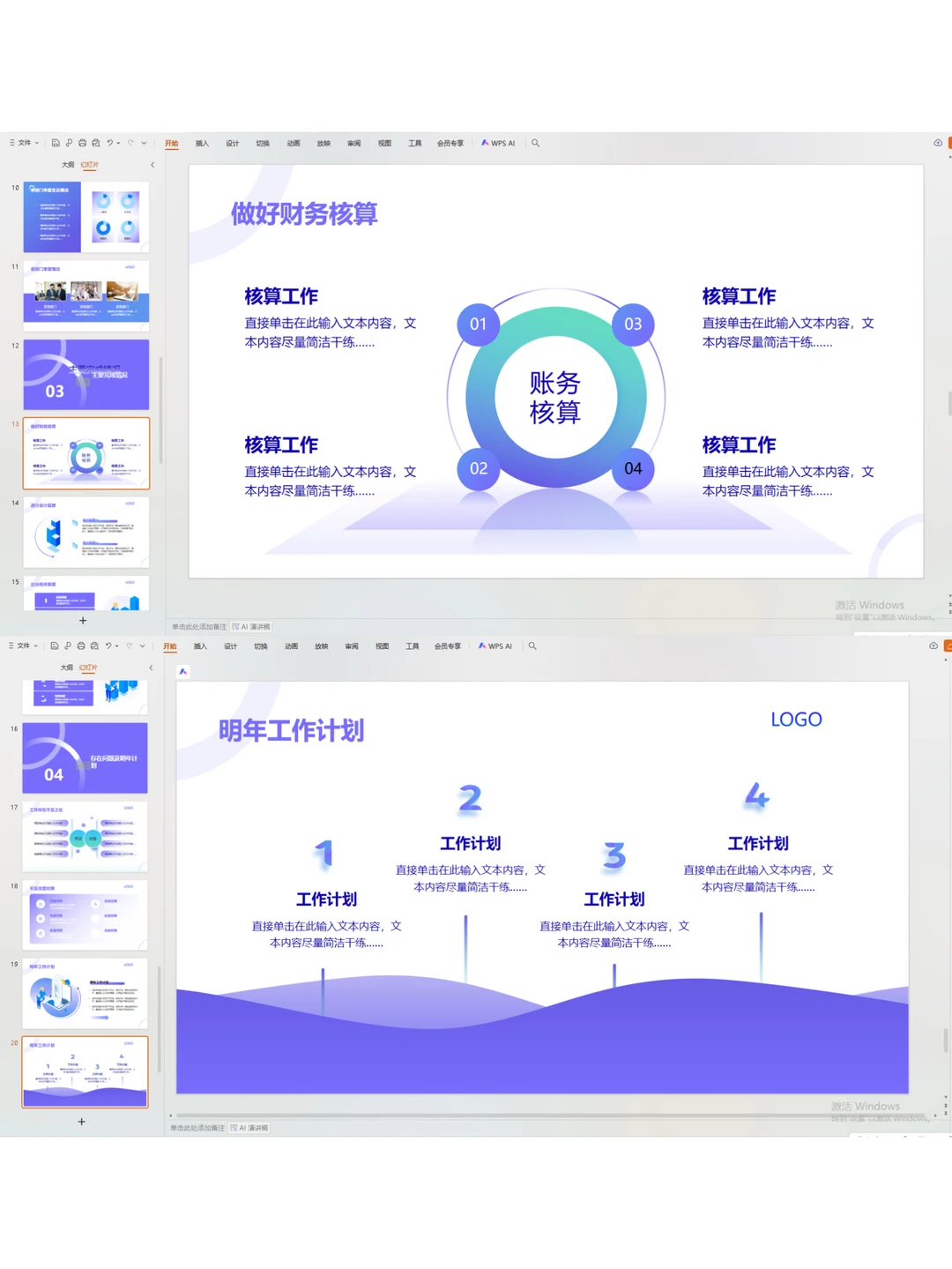952x1269 pixels.
Task: Open search with the magnifier icon
Action: 534,142
